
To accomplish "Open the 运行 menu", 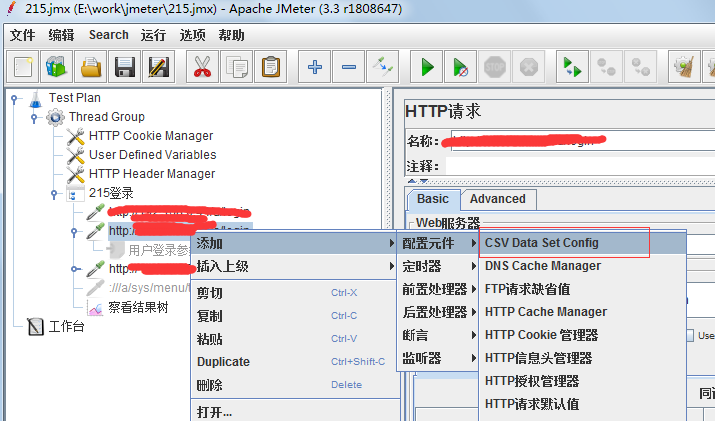I will pos(153,35).
